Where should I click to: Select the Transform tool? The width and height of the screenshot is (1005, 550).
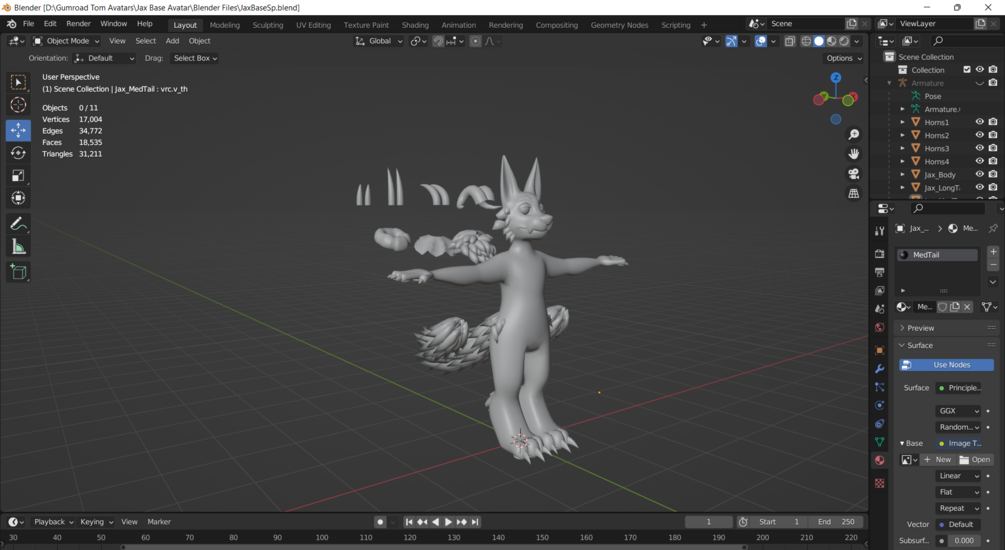(x=18, y=197)
